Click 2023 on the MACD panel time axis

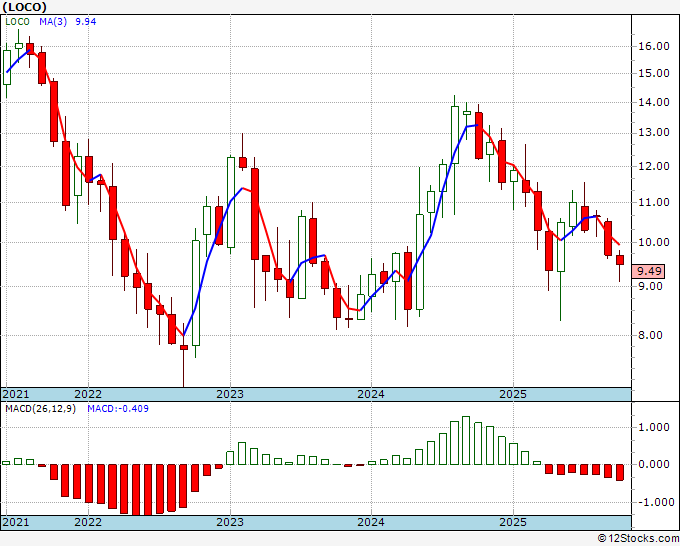(230, 522)
